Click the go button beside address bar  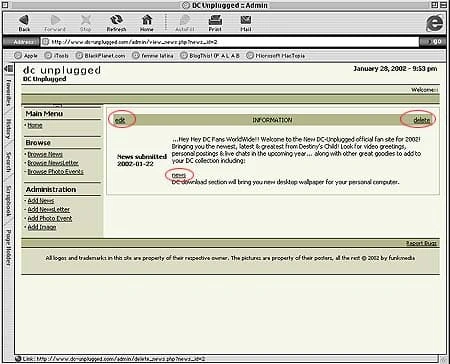click(432, 42)
